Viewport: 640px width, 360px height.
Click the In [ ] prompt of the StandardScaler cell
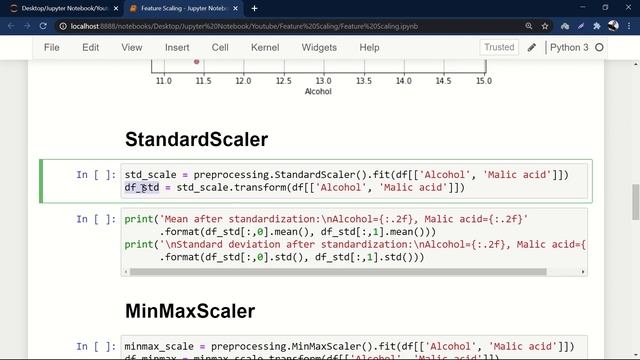(96, 175)
